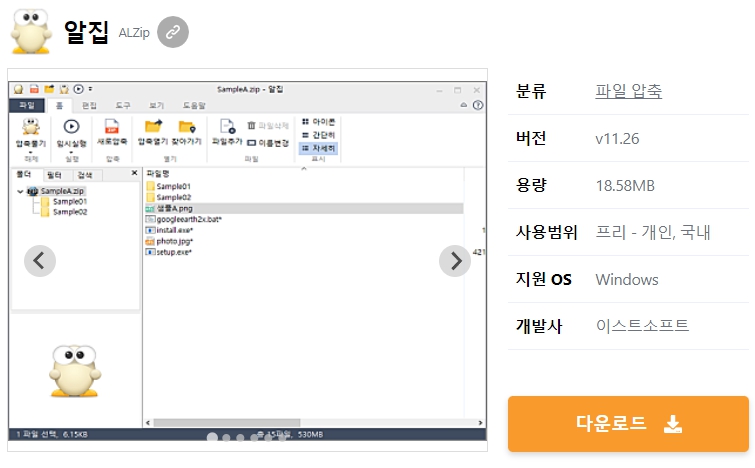Click the version value v11.26
This screenshot has width=755, height=468.
[x=617, y=139]
